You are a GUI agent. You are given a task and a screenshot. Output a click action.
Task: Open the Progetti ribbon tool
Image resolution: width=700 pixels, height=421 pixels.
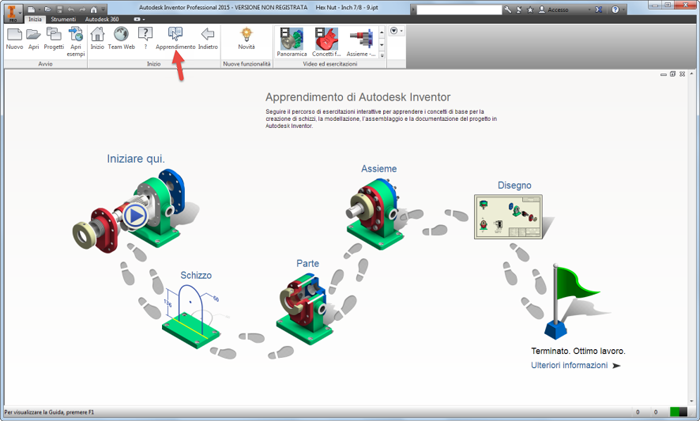[x=54, y=38]
